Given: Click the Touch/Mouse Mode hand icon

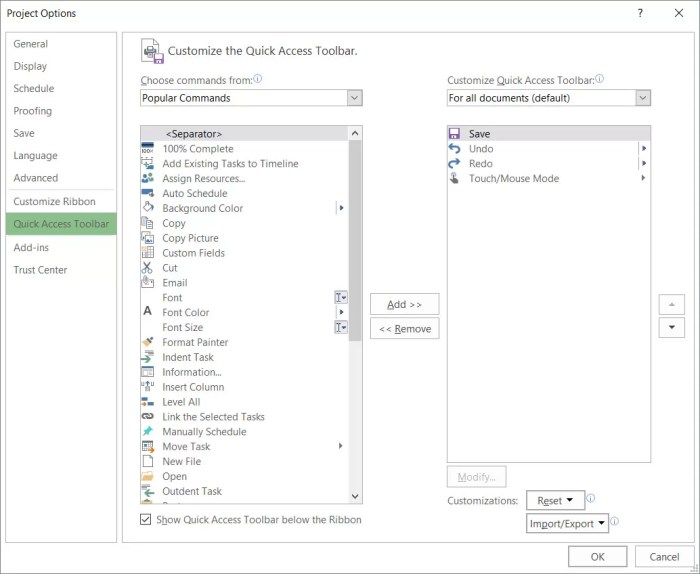Looking at the screenshot, I should 454,178.
